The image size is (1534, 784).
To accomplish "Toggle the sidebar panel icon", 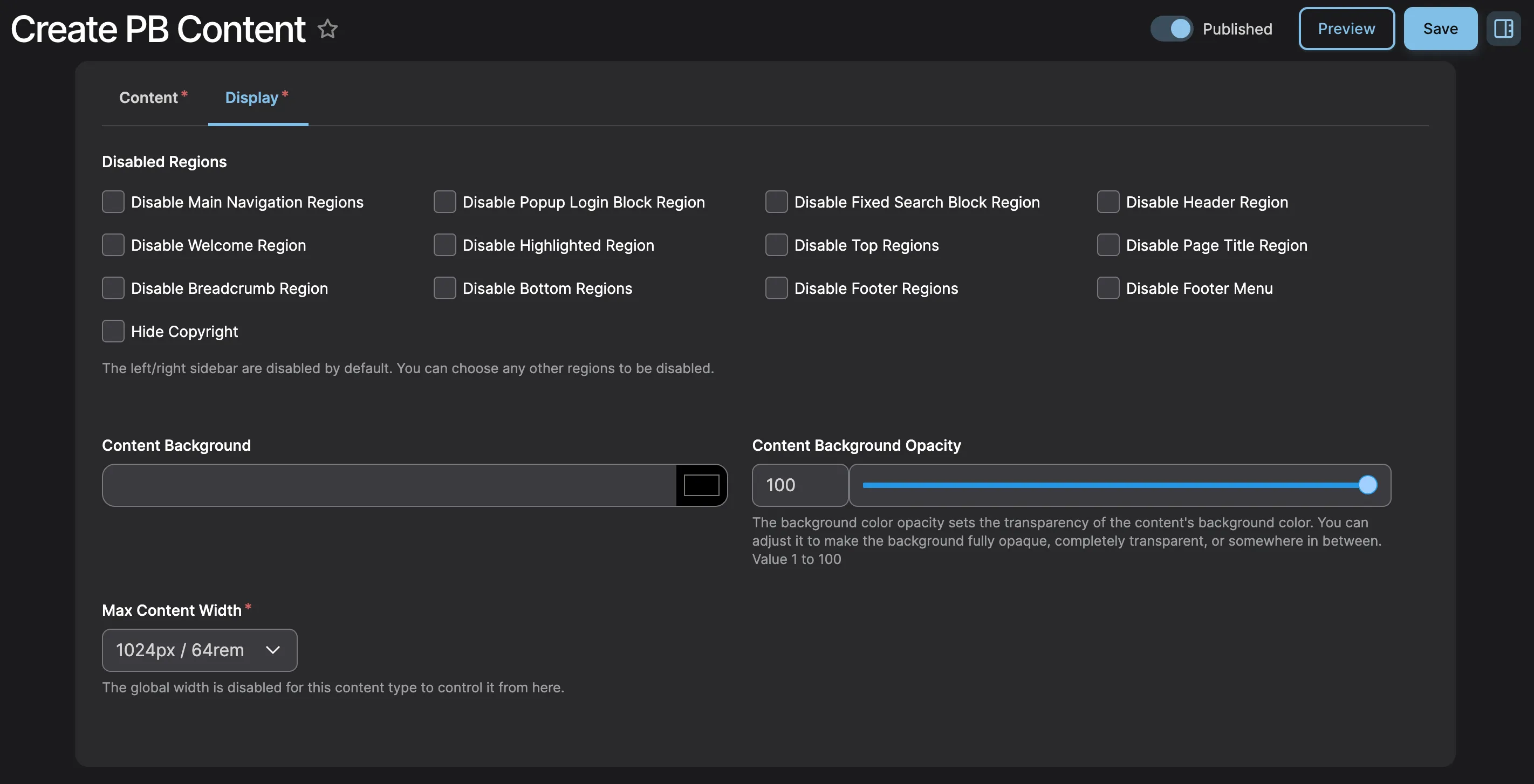I will click(1503, 29).
